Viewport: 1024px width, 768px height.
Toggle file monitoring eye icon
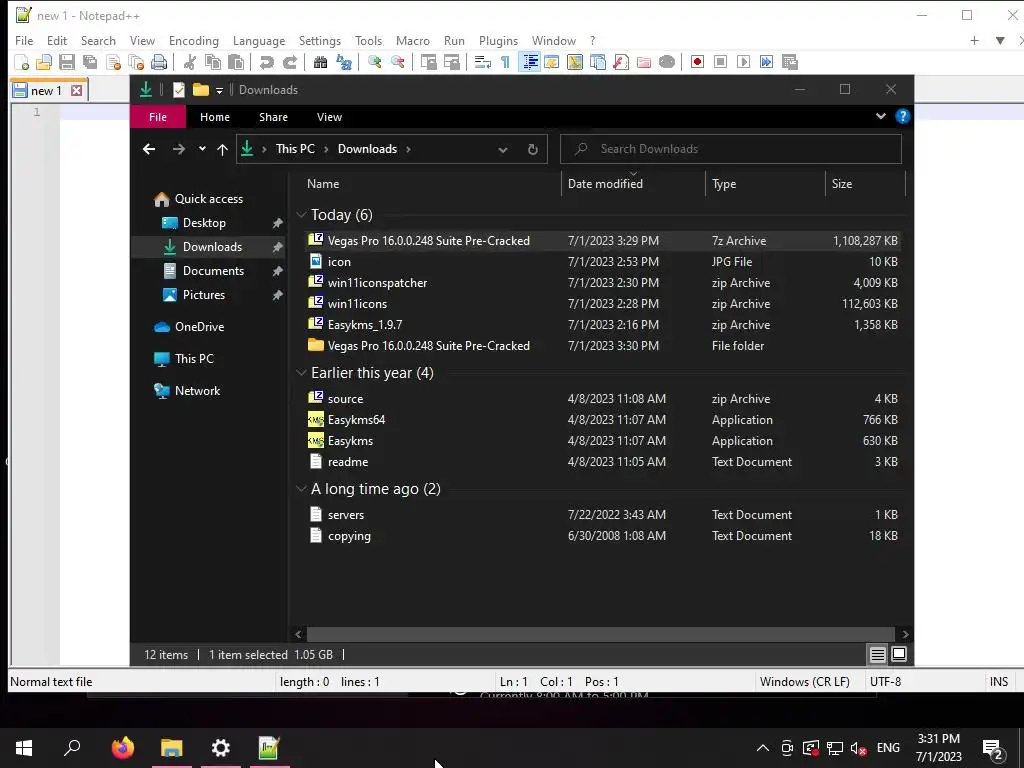[667, 62]
